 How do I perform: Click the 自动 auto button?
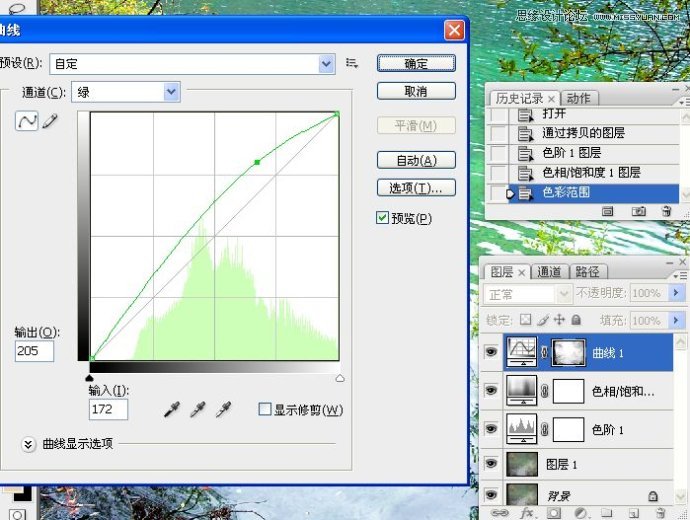[416, 160]
